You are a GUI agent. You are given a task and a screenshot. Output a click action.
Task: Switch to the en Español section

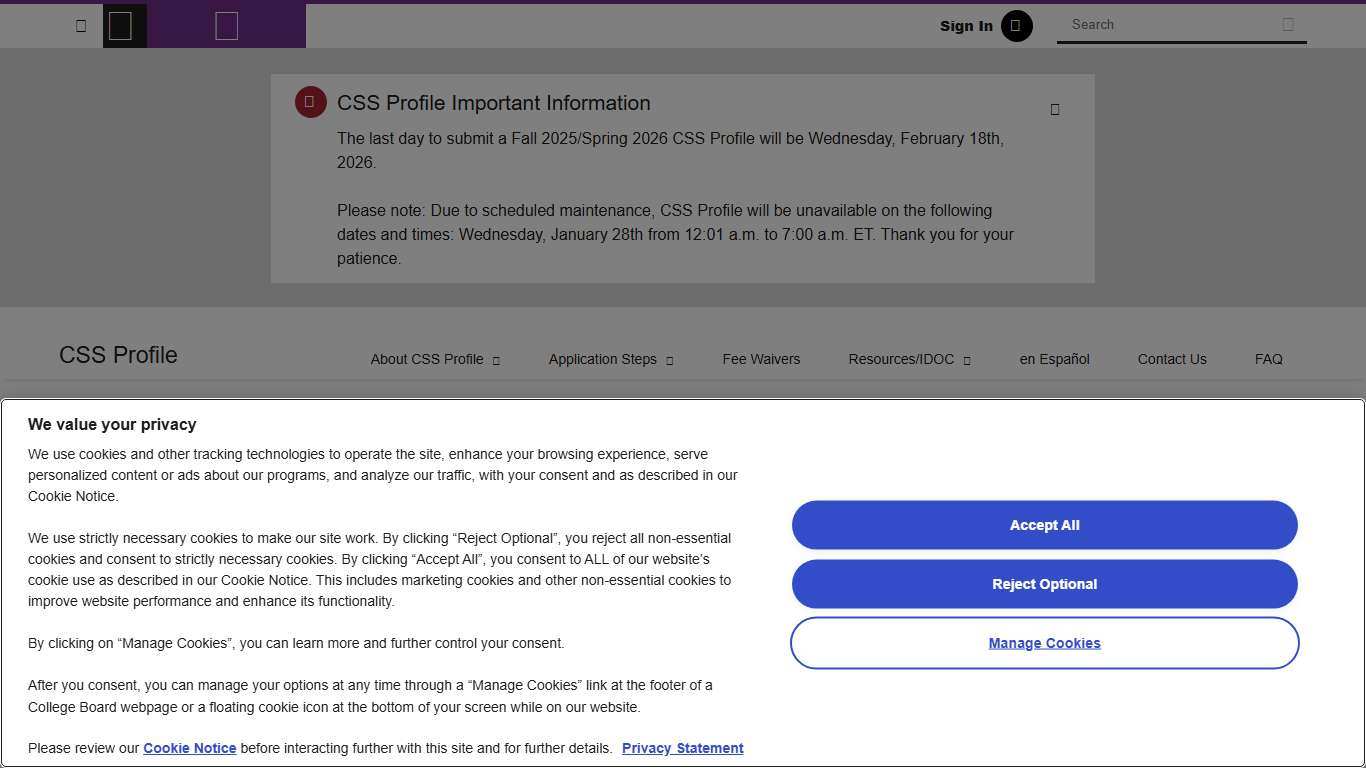point(1054,359)
